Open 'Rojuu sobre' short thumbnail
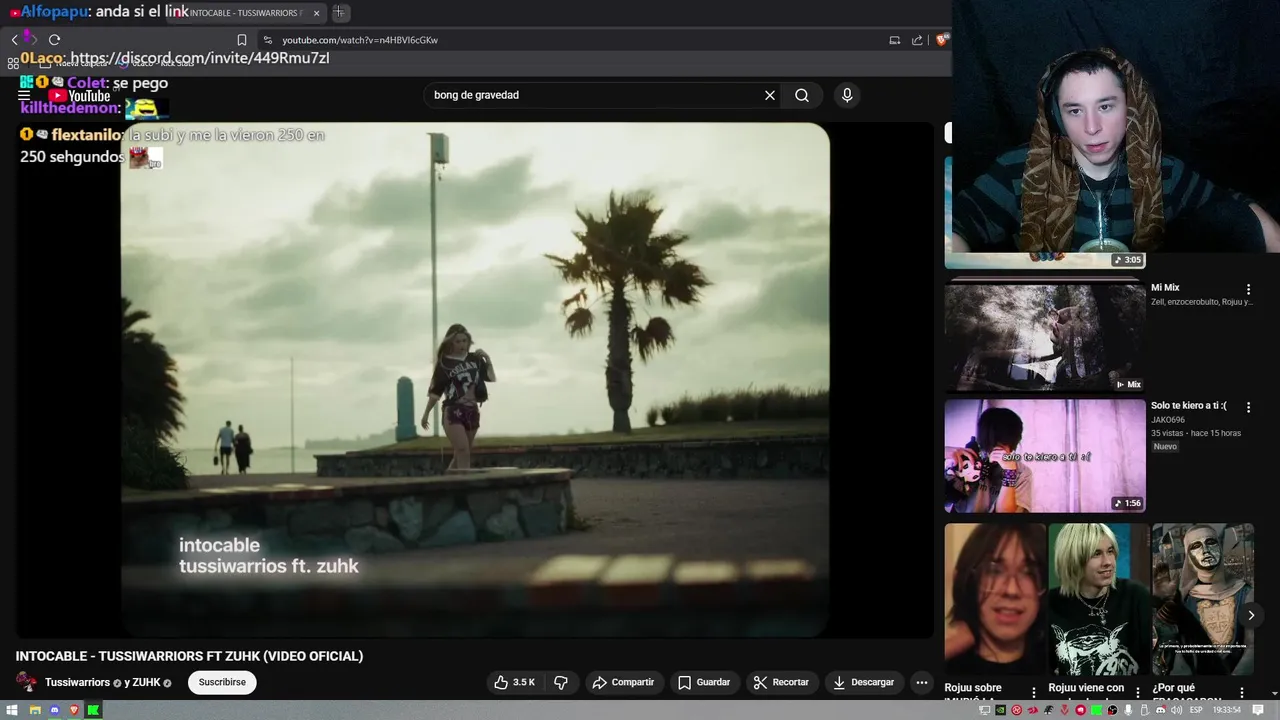Image resolution: width=1280 pixels, height=720 pixels. (x=995, y=600)
